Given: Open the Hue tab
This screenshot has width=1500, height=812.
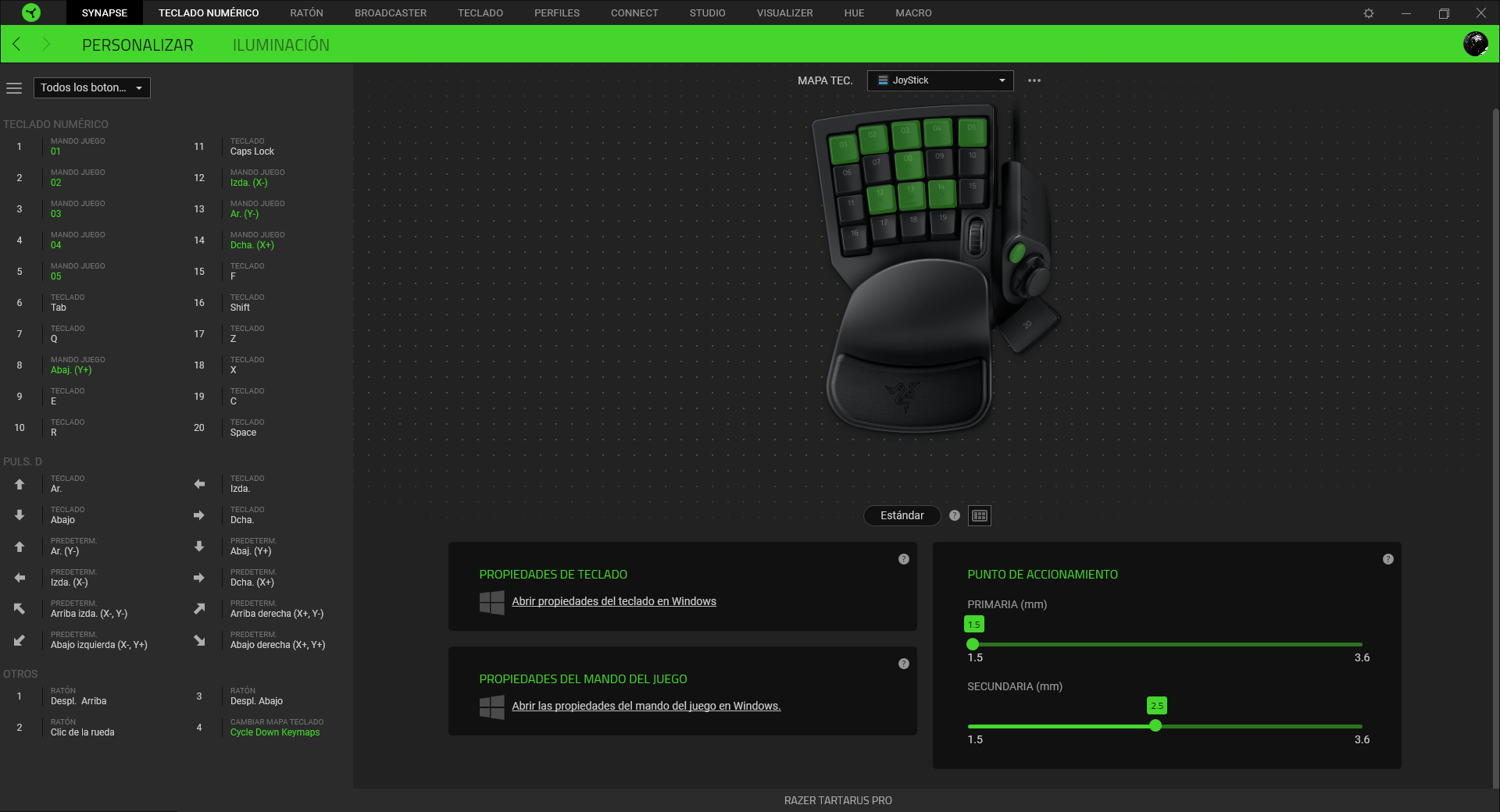Looking at the screenshot, I should click(854, 12).
